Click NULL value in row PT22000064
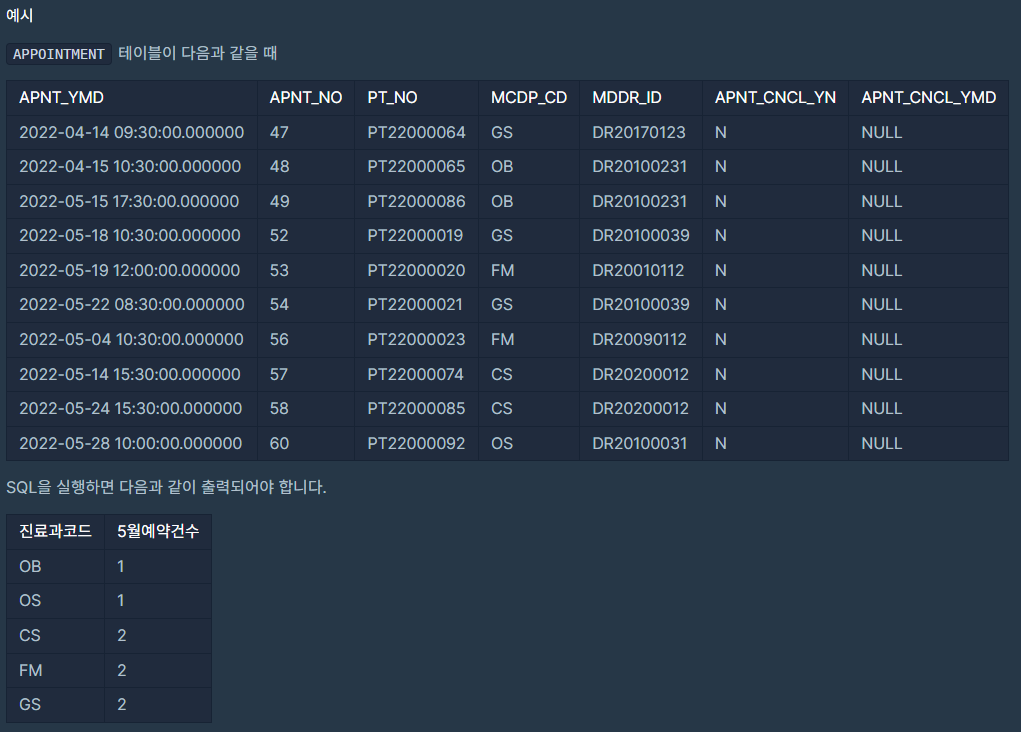Screen dimensions: 1021x732 tap(882, 132)
